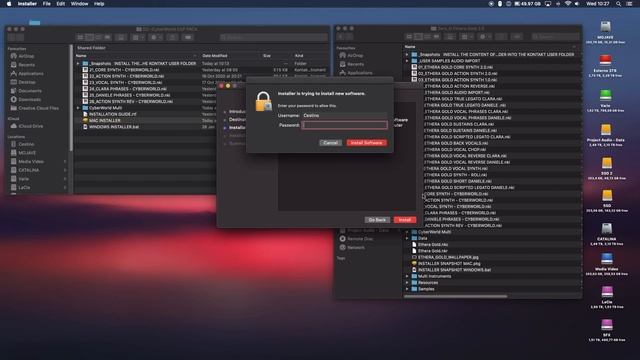Select INSTALLER SNAPSHOT WINDOWS.bat file
This screenshot has width=640, height=360.
pyautogui.click(x=454, y=270)
